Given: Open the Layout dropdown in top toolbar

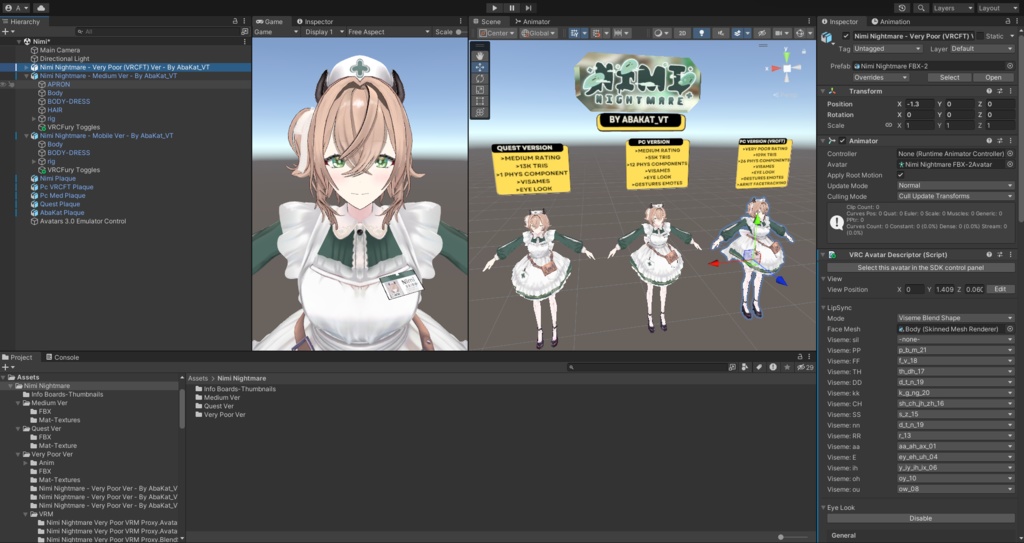Looking at the screenshot, I should (x=998, y=8).
